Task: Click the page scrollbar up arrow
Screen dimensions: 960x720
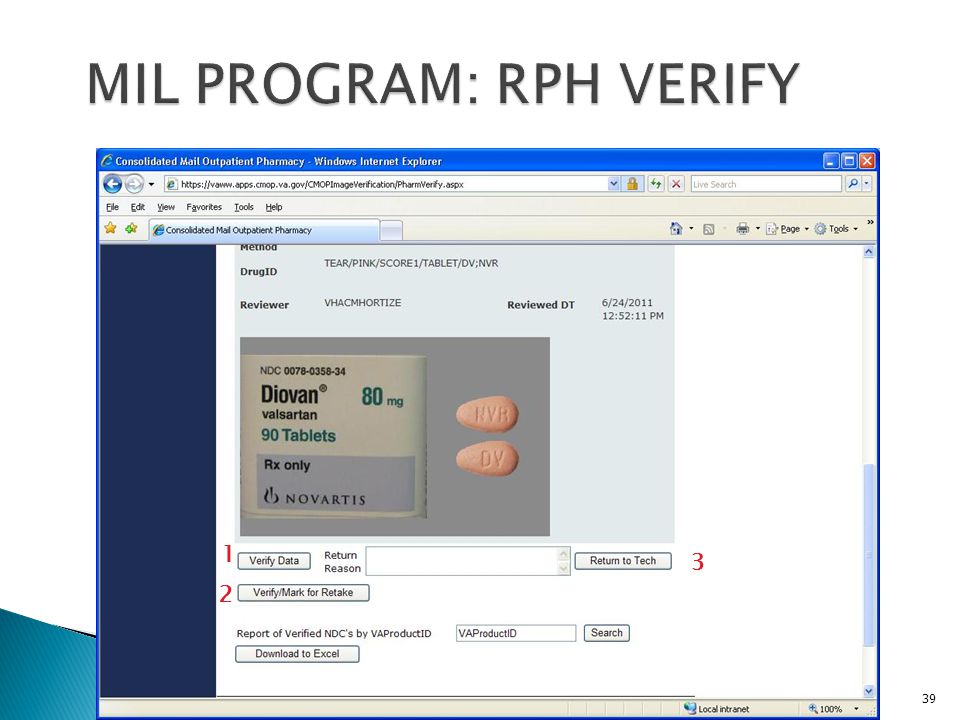Action: tap(869, 252)
